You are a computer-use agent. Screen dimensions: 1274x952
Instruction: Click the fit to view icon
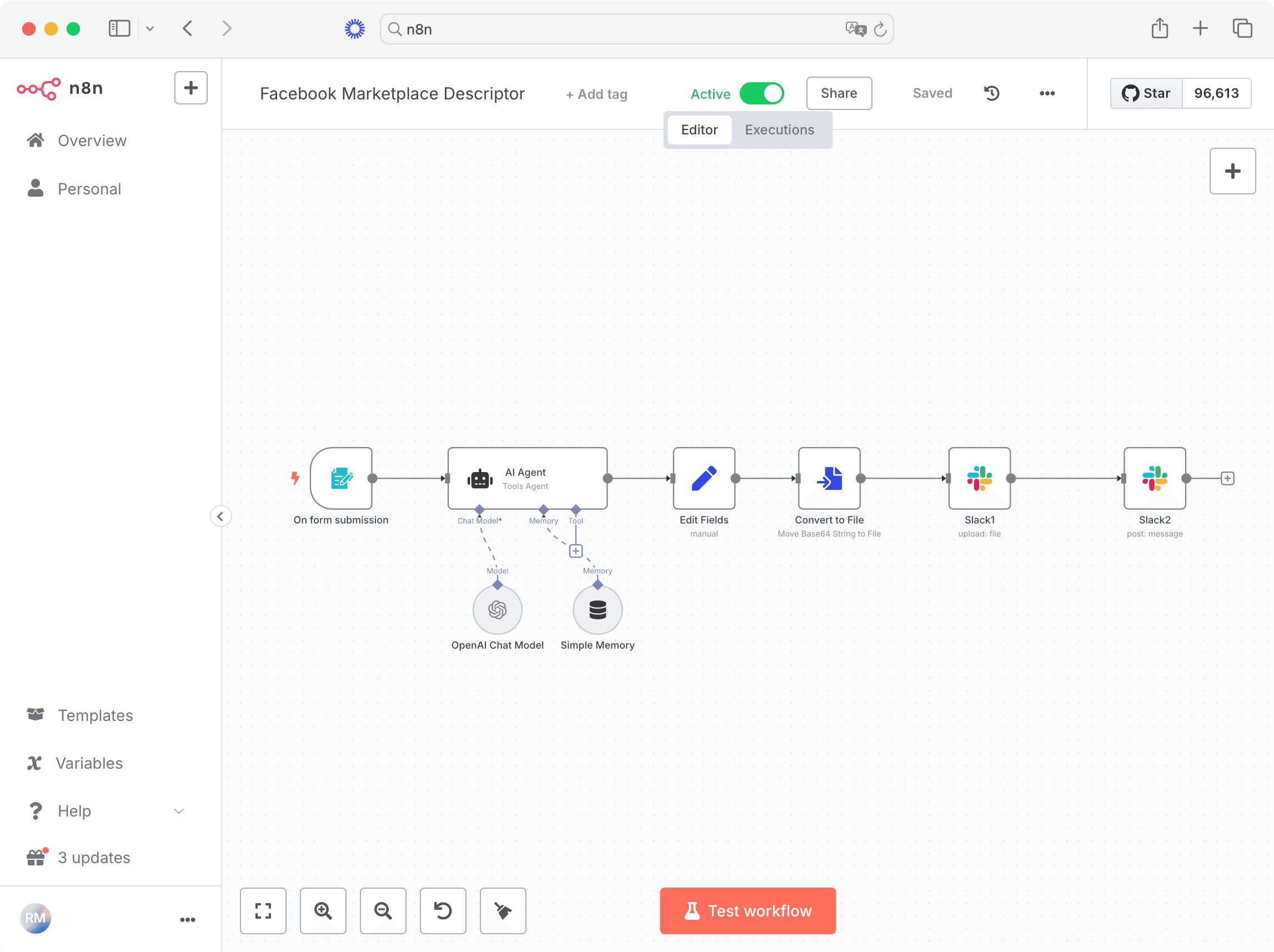263,910
